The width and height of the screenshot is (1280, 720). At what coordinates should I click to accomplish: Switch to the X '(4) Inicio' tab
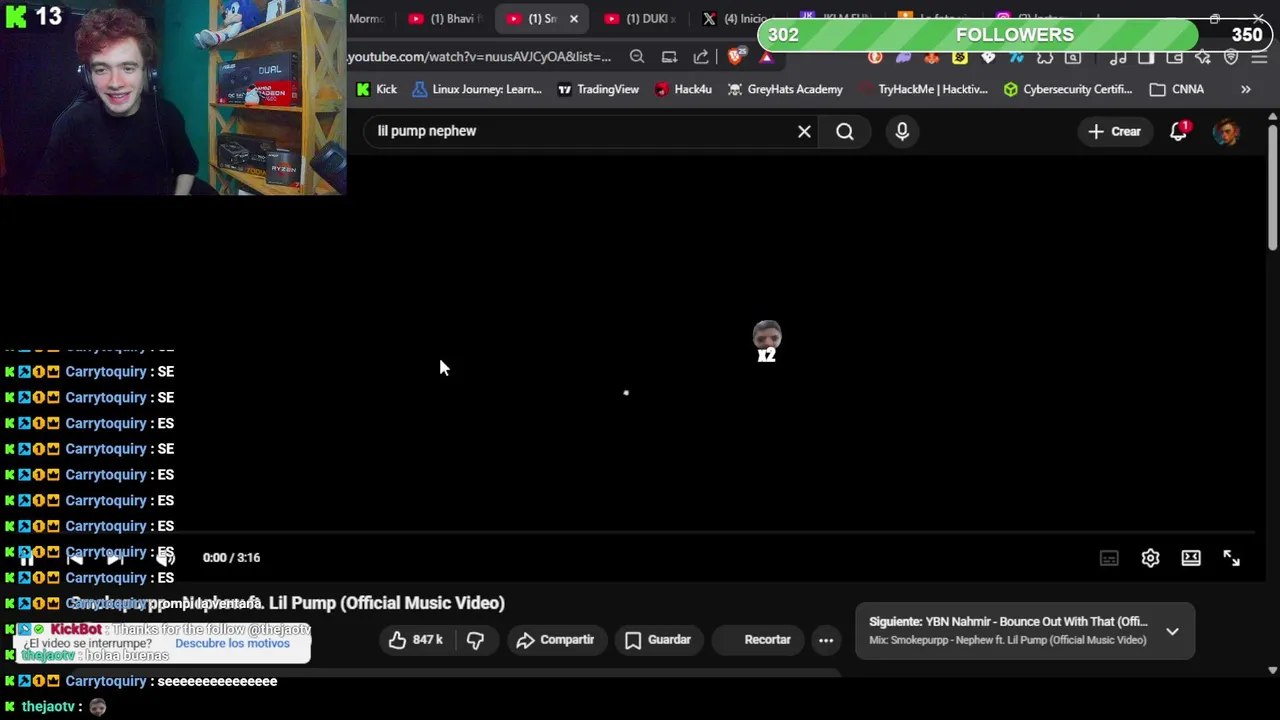pos(736,19)
